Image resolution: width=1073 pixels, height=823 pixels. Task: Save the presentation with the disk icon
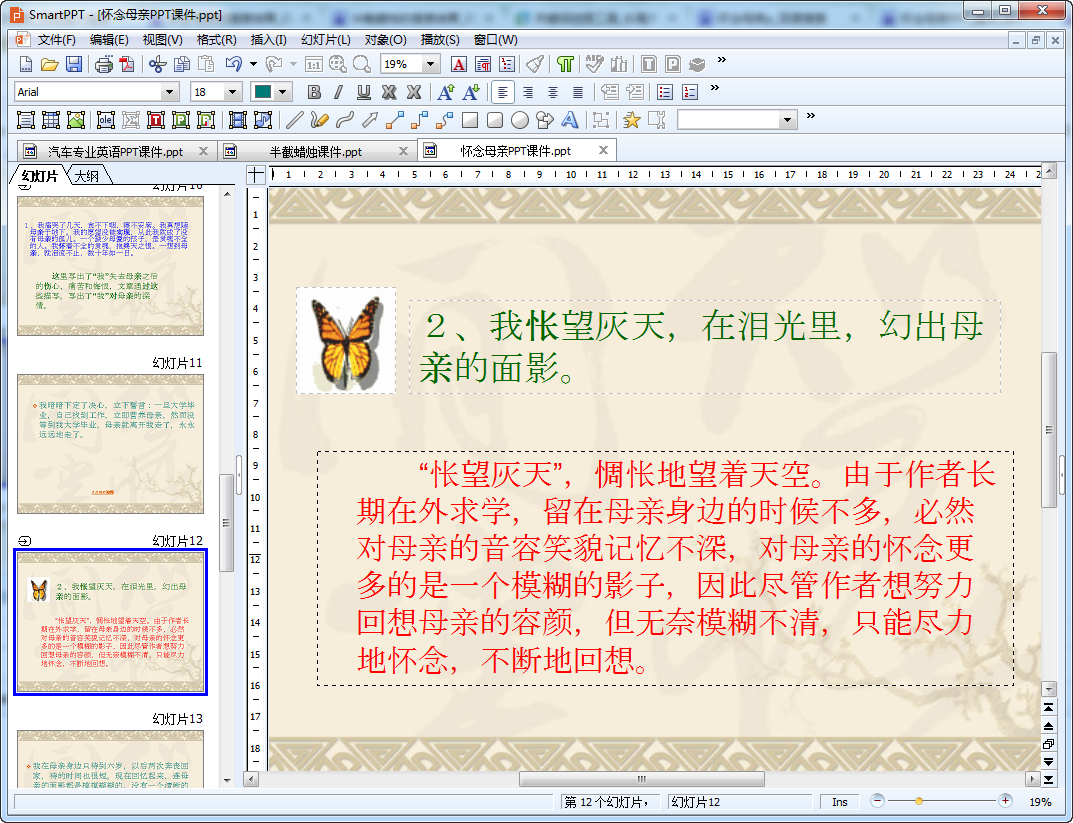73,64
